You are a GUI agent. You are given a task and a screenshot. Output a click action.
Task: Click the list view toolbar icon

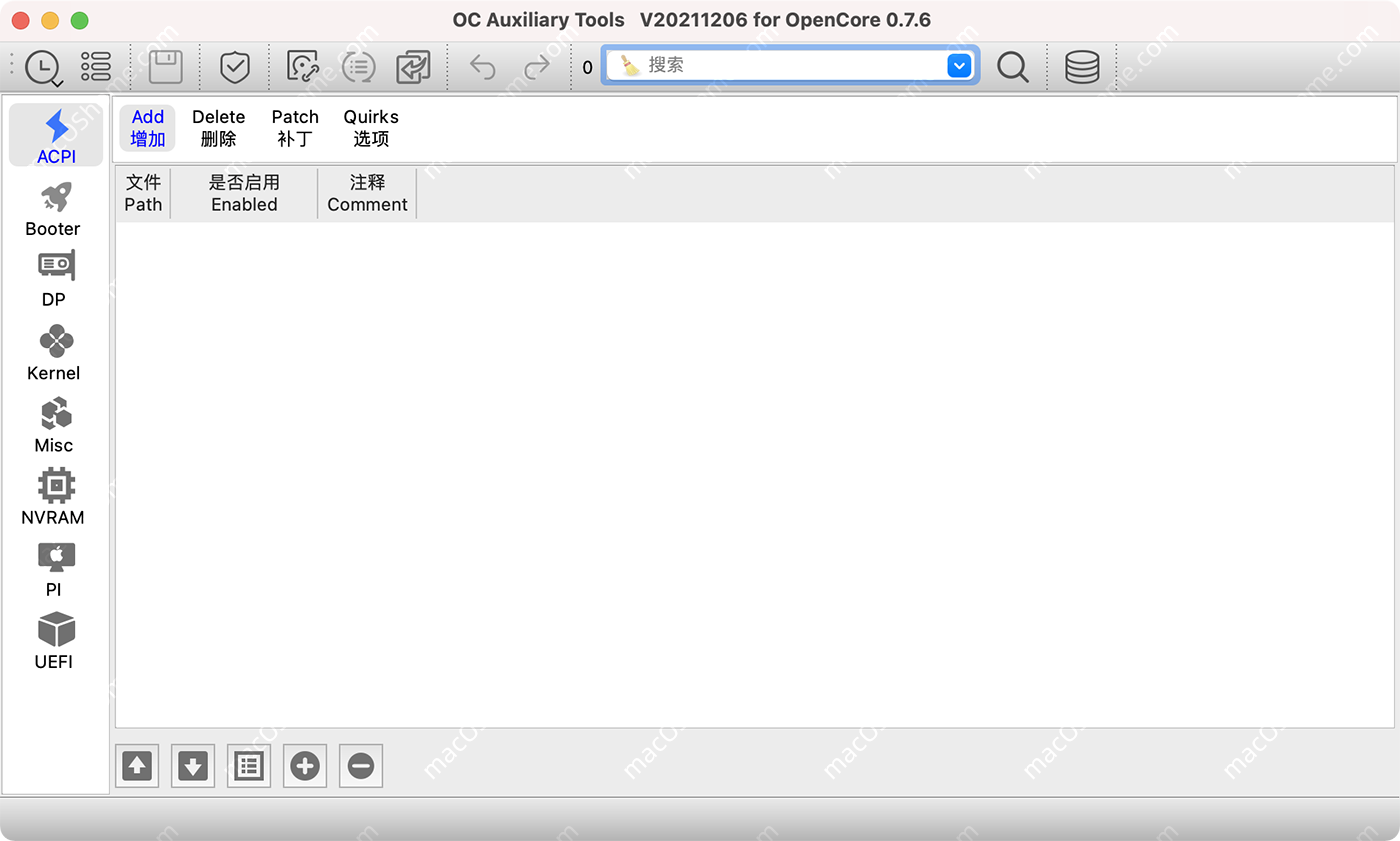96,67
